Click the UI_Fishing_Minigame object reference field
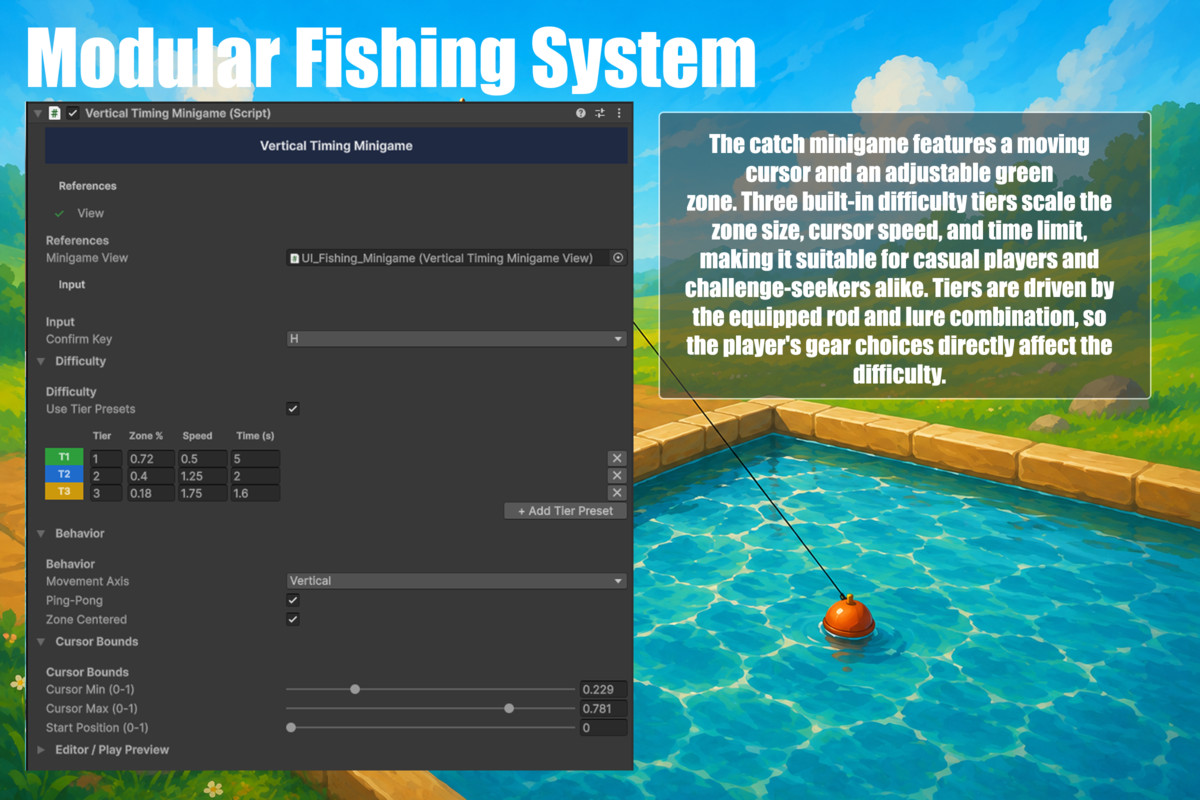Image resolution: width=1200 pixels, height=800 pixels. (x=447, y=258)
